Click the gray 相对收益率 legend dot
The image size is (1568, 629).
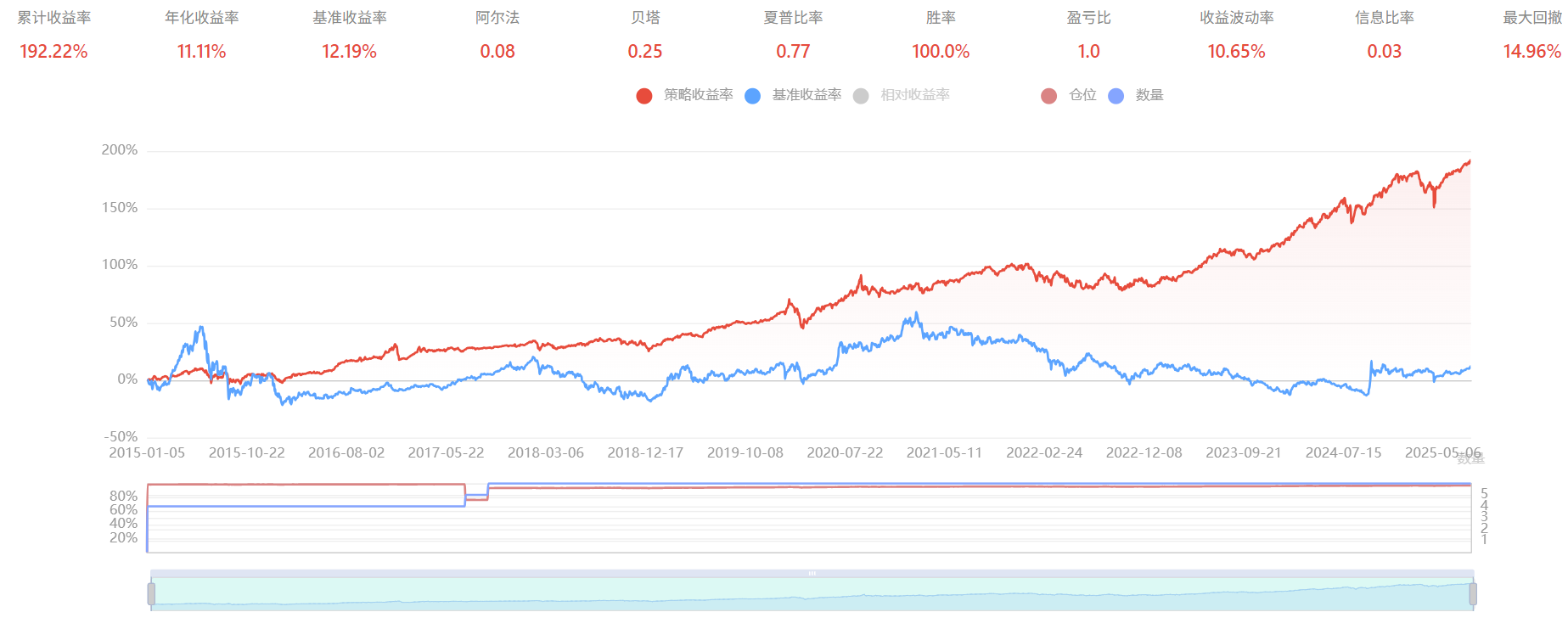point(861,96)
